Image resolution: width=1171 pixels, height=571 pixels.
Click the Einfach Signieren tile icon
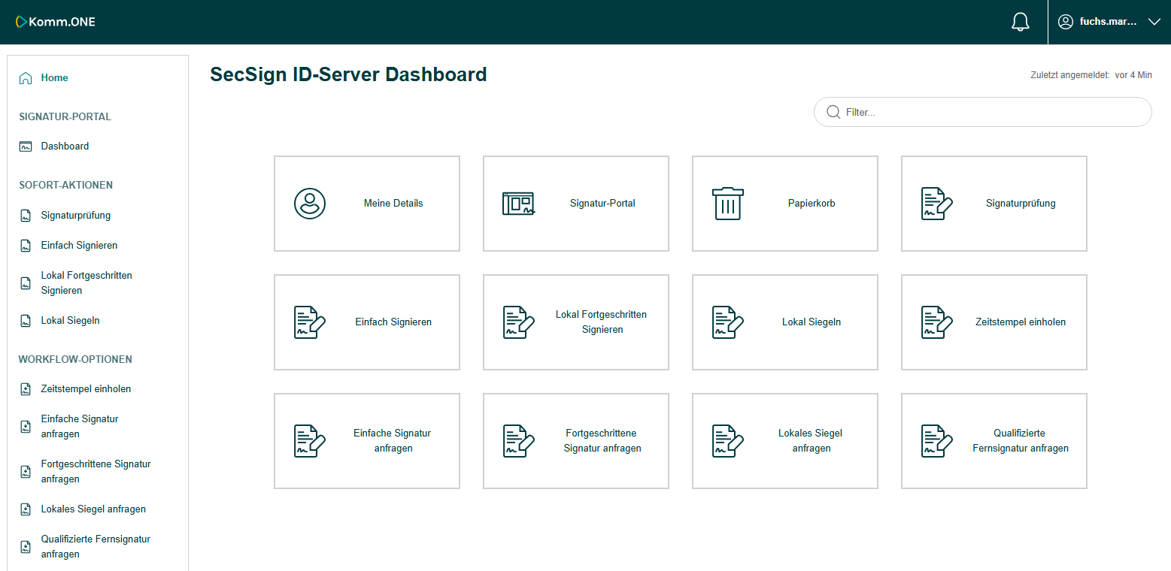(309, 322)
